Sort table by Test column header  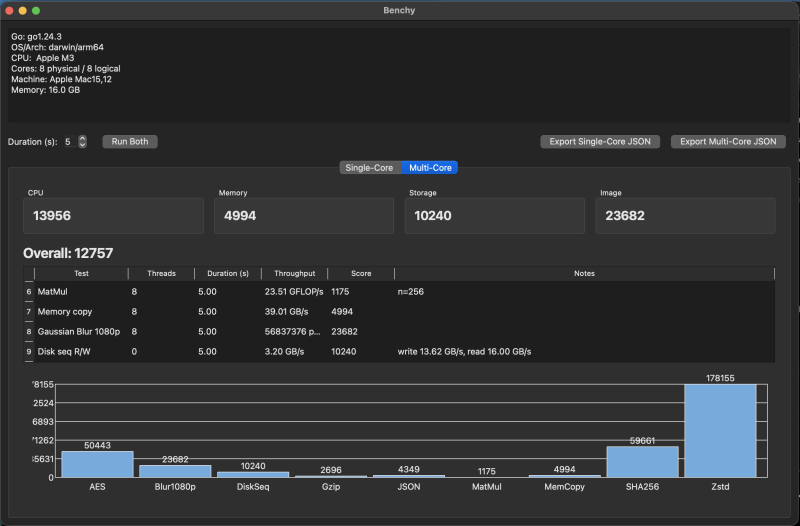(x=81, y=273)
